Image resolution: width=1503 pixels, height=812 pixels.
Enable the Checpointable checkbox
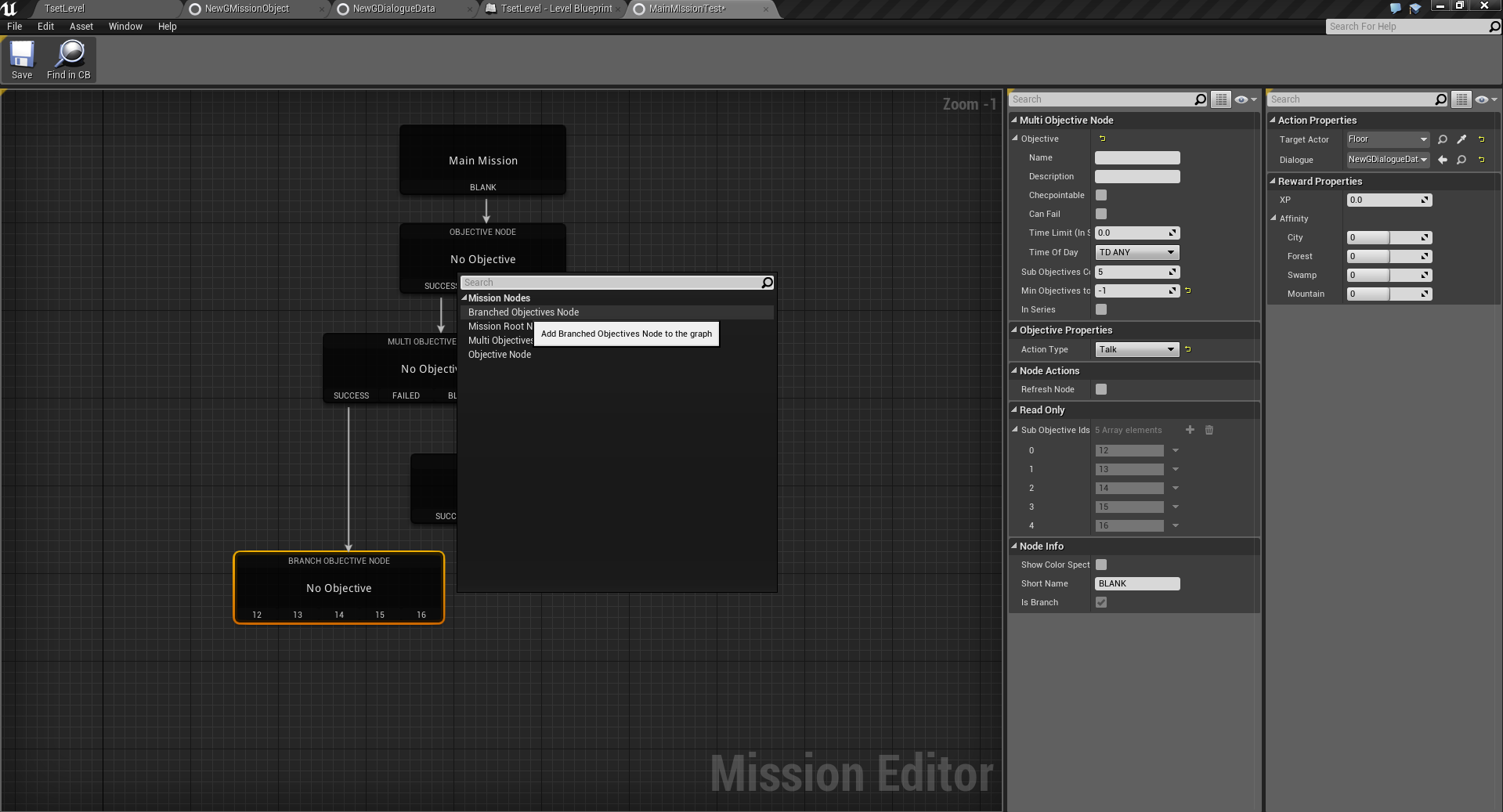click(1101, 195)
